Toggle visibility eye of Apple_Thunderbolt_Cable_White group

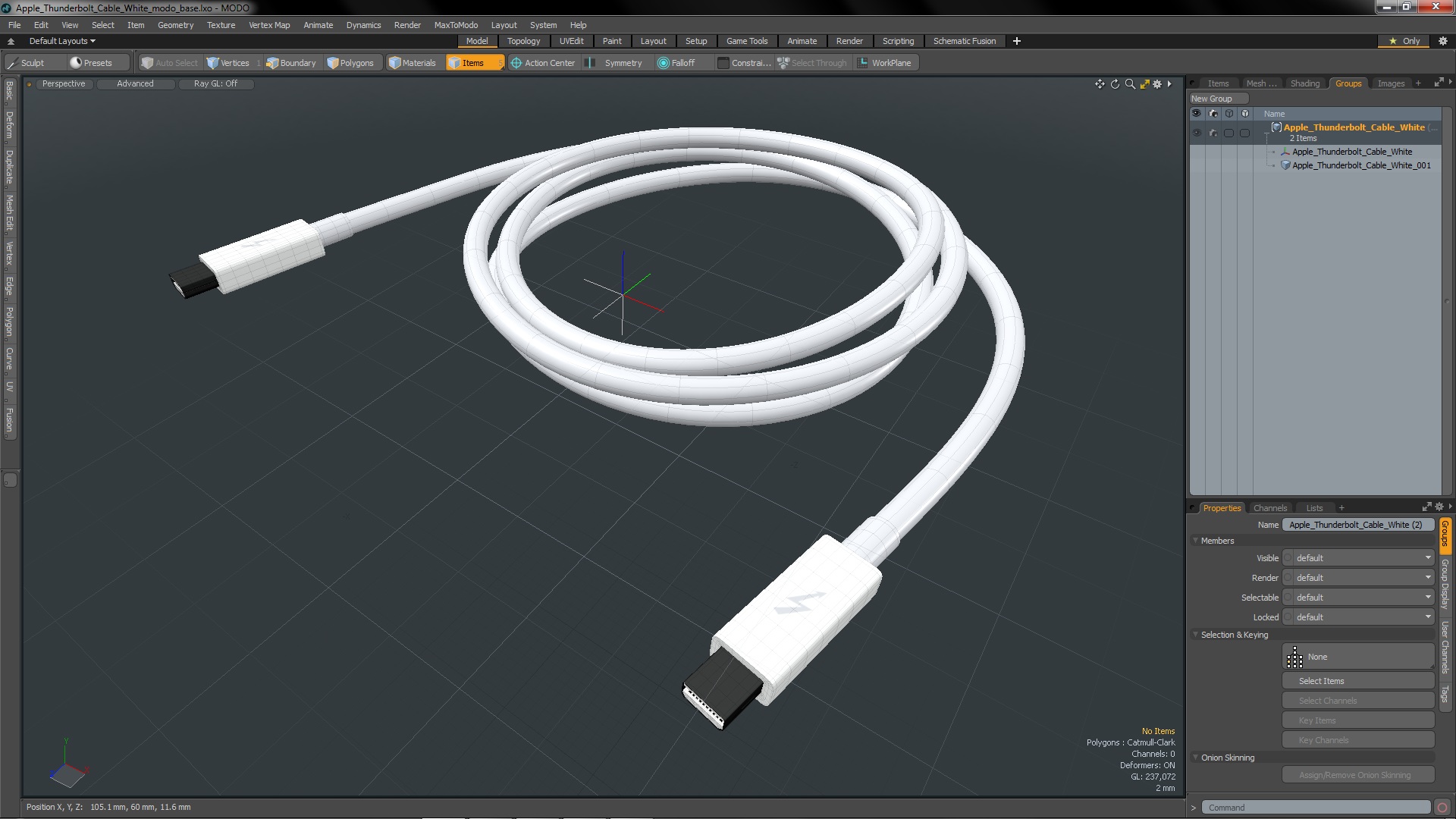[1197, 133]
